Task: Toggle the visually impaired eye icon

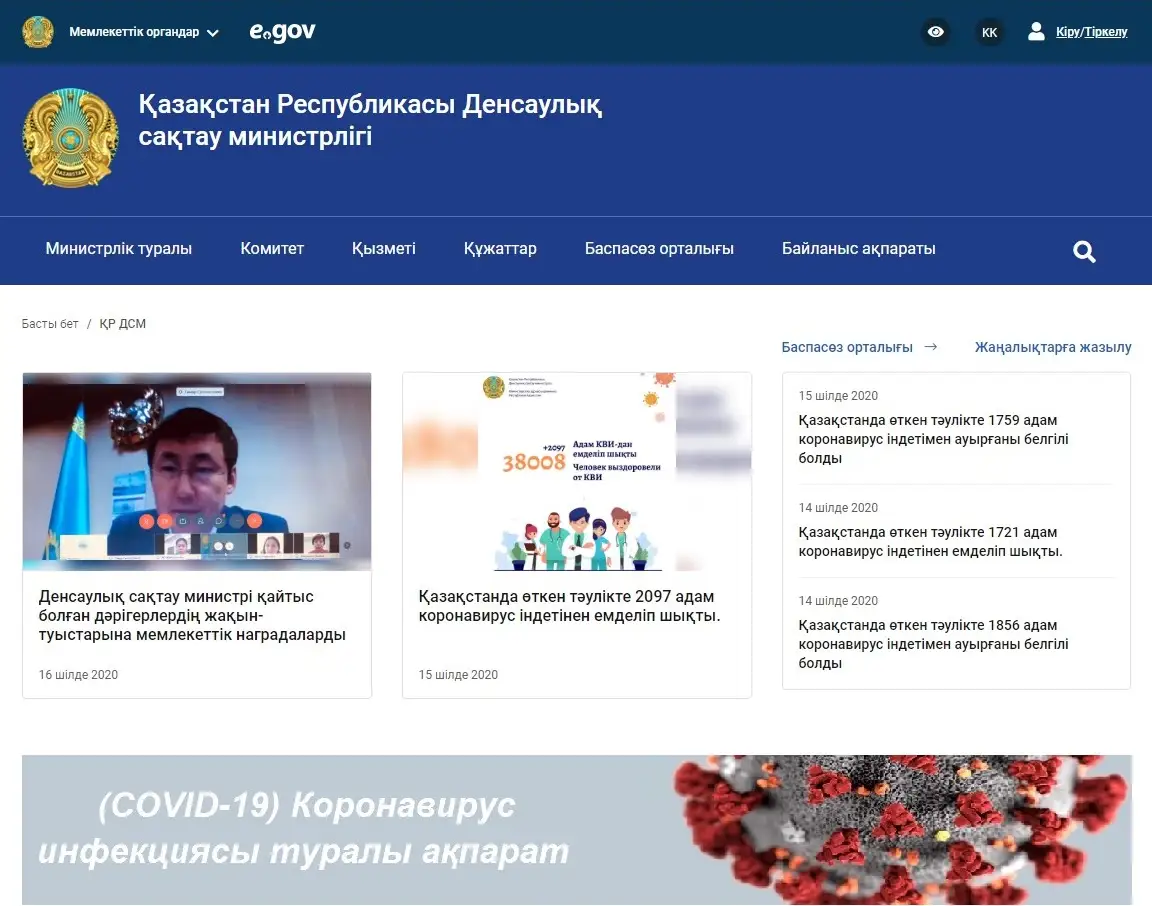Action: click(x=935, y=32)
